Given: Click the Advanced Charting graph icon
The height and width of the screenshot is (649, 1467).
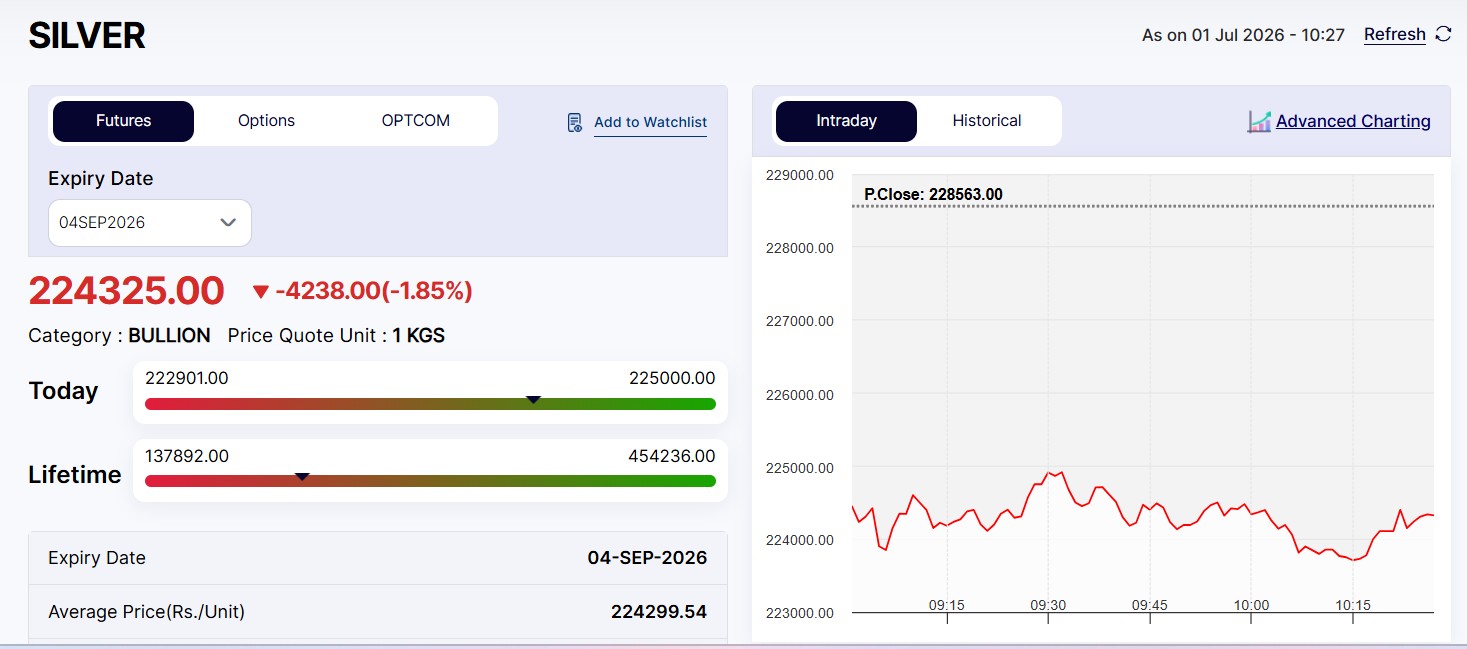Looking at the screenshot, I should (x=1259, y=121).
